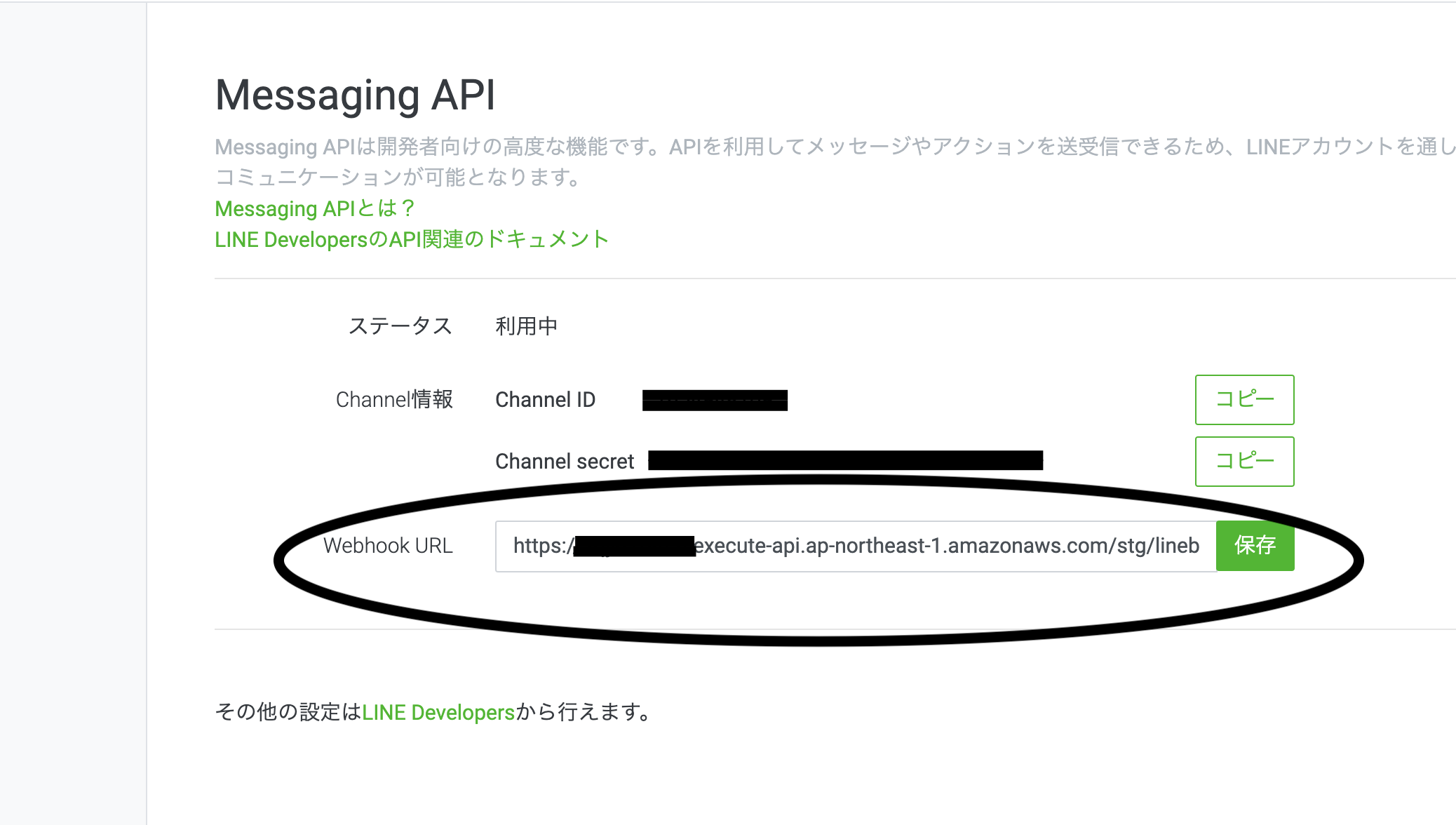The height and width of the screenshot is (825, 1456).
Task: Save the Webhook URL with the 保存 button
Action: (1255, 546)
